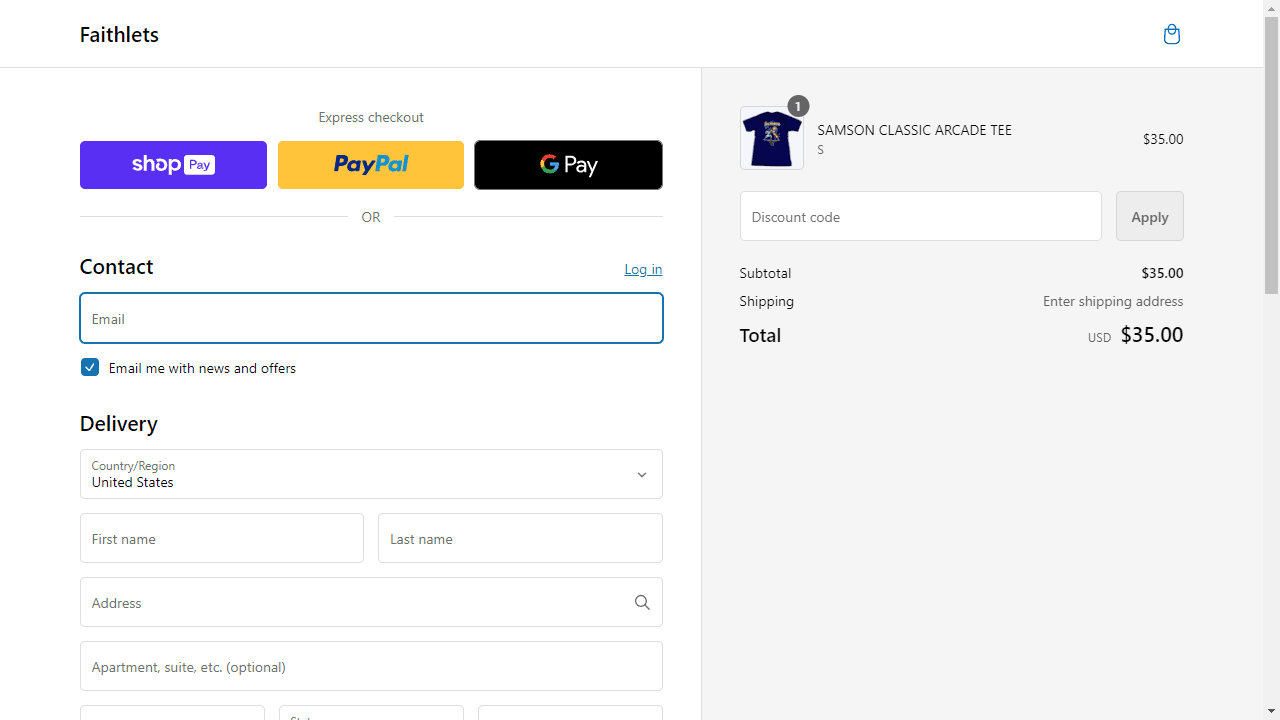Open the Country/Region dropdown

click(x=371, y=474)
